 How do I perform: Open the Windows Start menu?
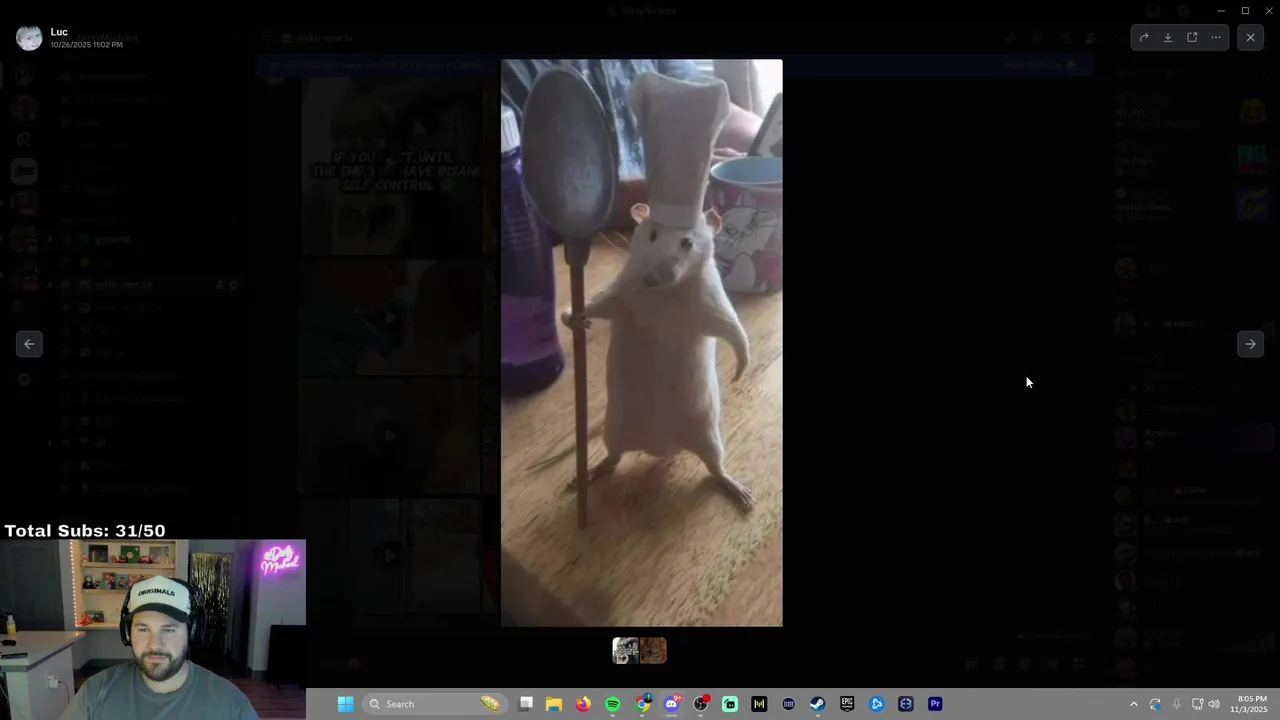tap(345, 704)
